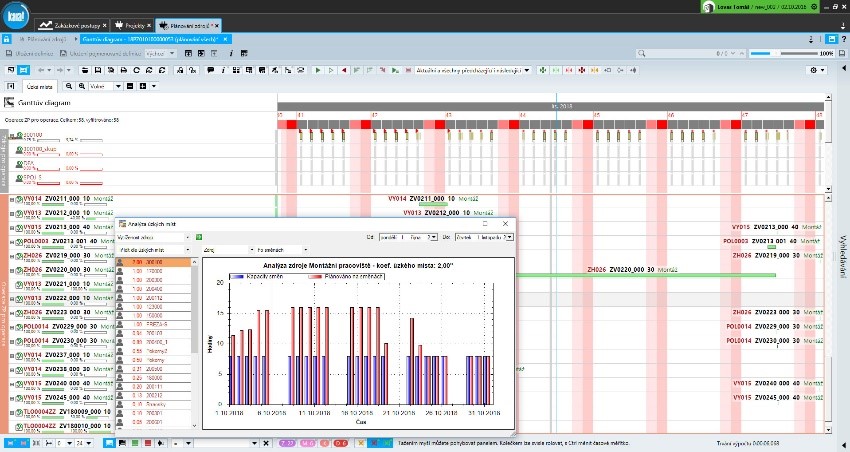Open the gear settings dropdown

pos(816,70)
